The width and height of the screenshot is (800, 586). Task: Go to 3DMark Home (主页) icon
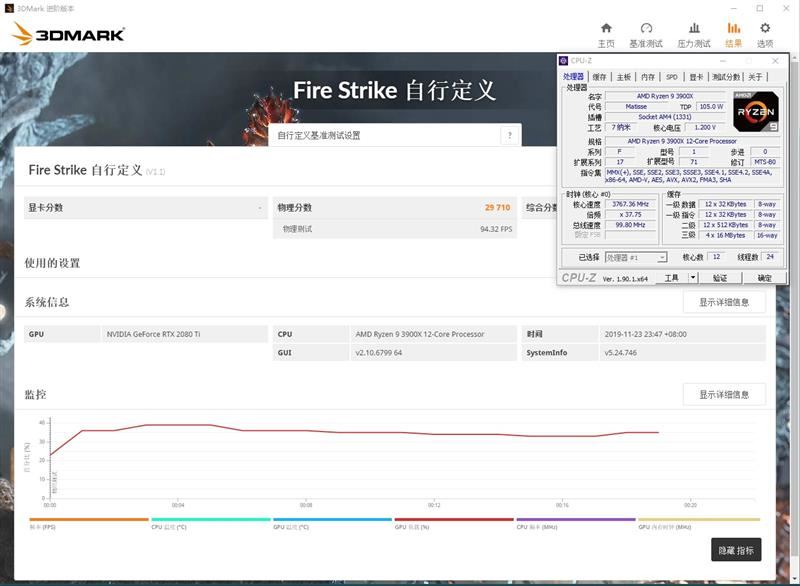click(x=606, y=28)
